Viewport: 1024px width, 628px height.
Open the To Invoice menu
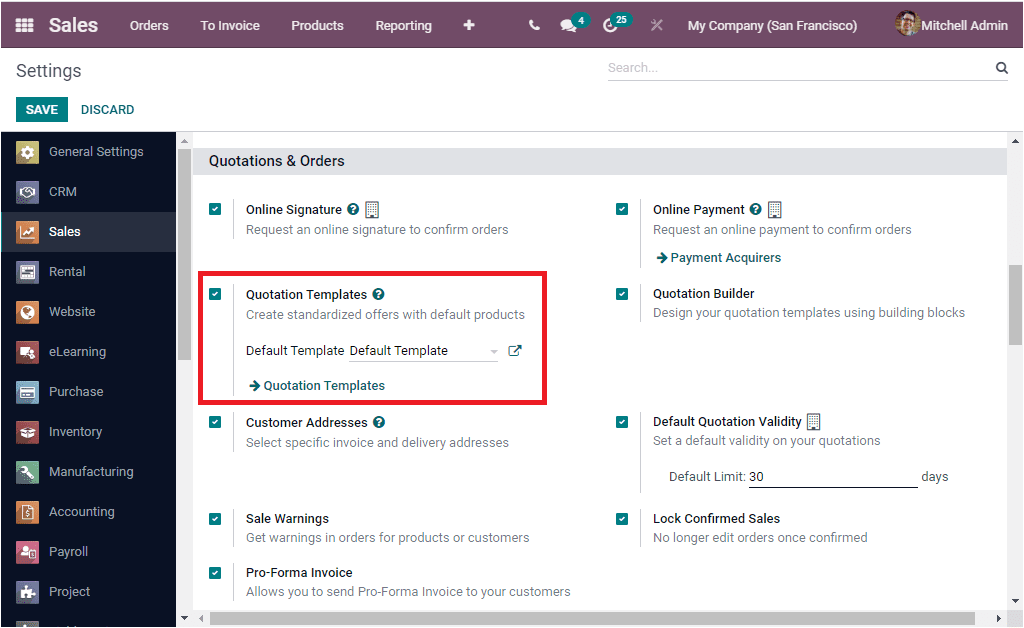coord(229,26)
